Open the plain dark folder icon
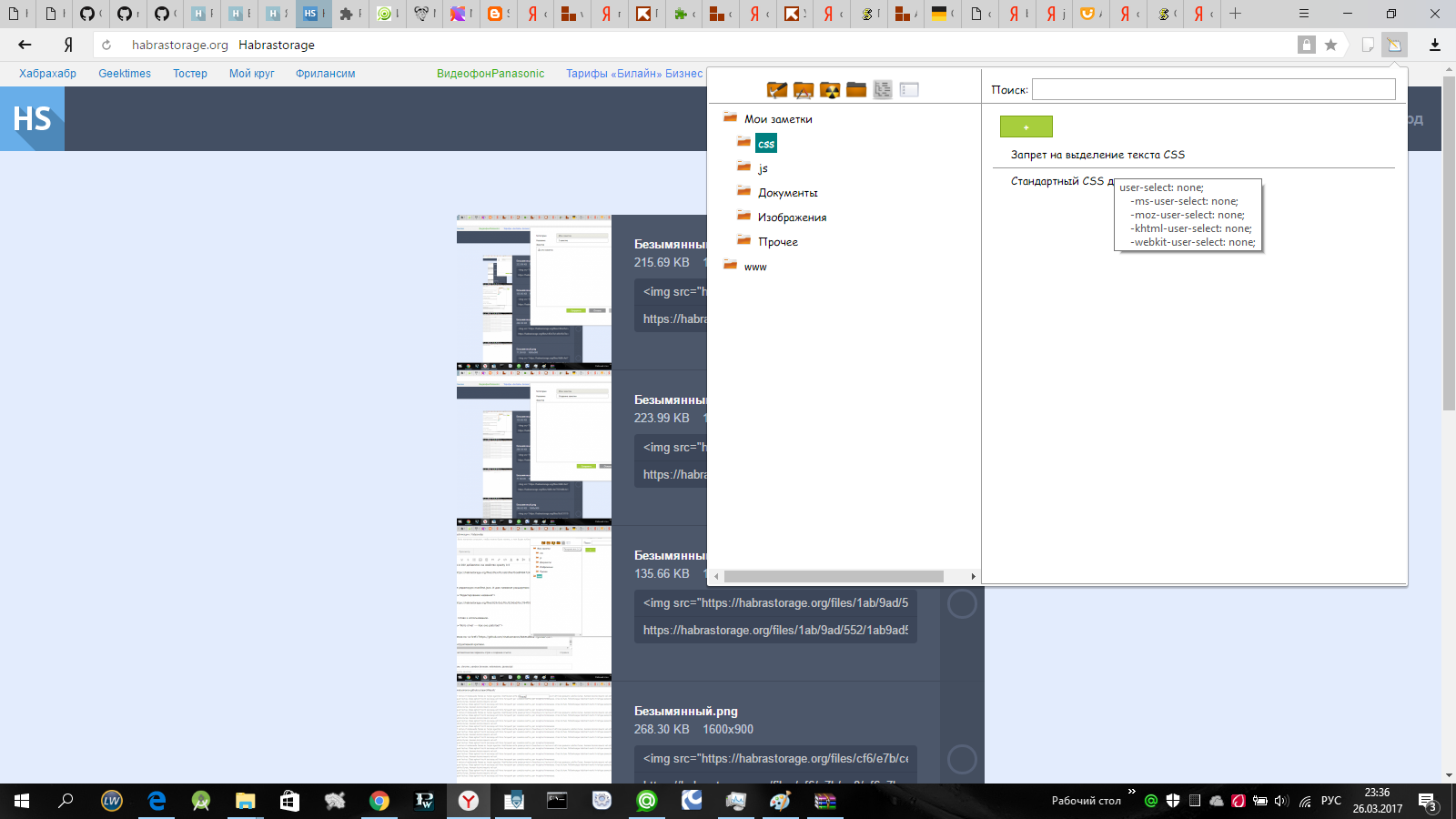The image size is (1456, 819). click(855, 89)
